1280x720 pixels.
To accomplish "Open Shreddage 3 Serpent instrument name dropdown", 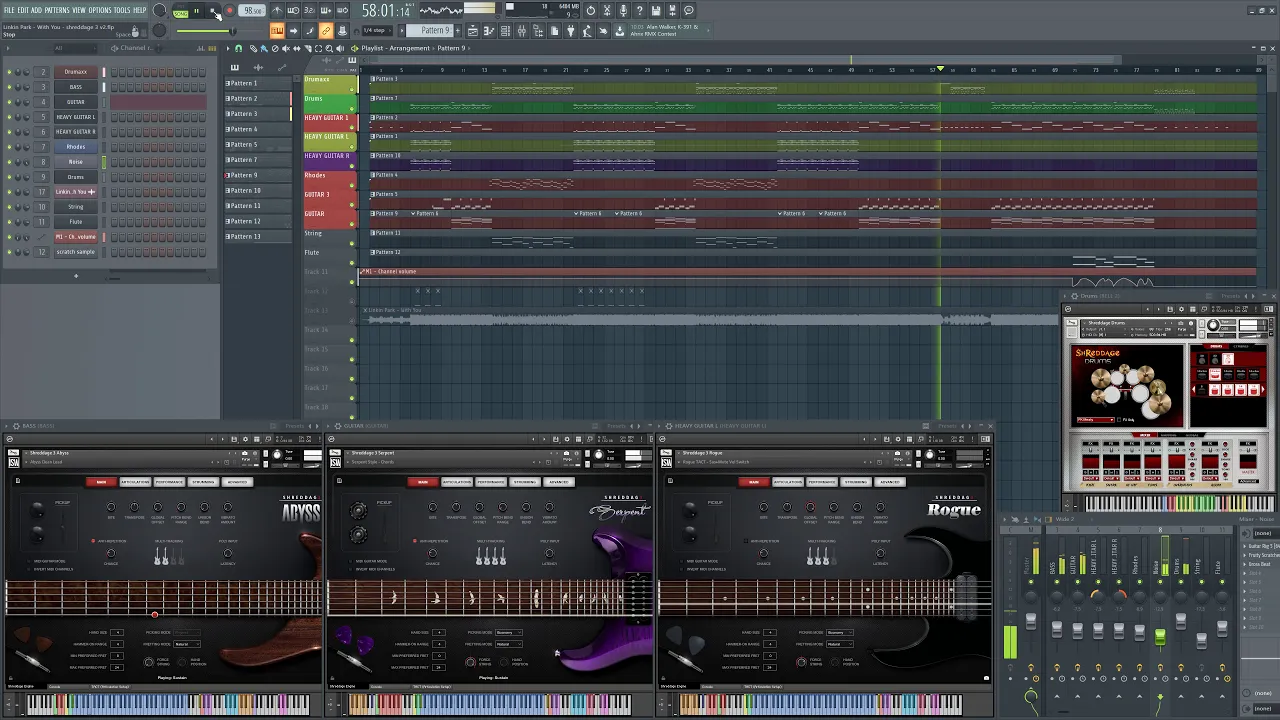I will click(x=348, y=453).
